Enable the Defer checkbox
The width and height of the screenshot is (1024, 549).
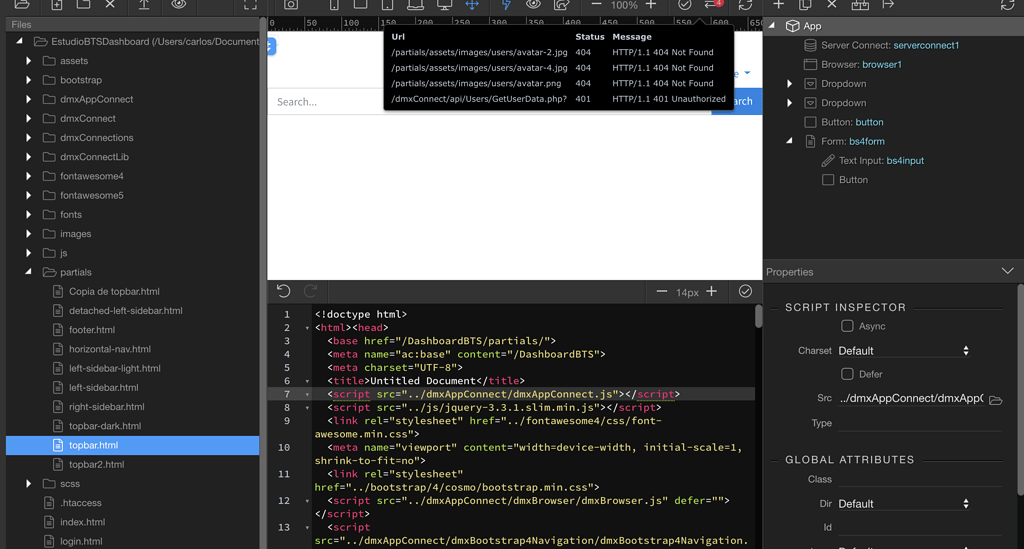pyautogui.click(x=847, y=374)
